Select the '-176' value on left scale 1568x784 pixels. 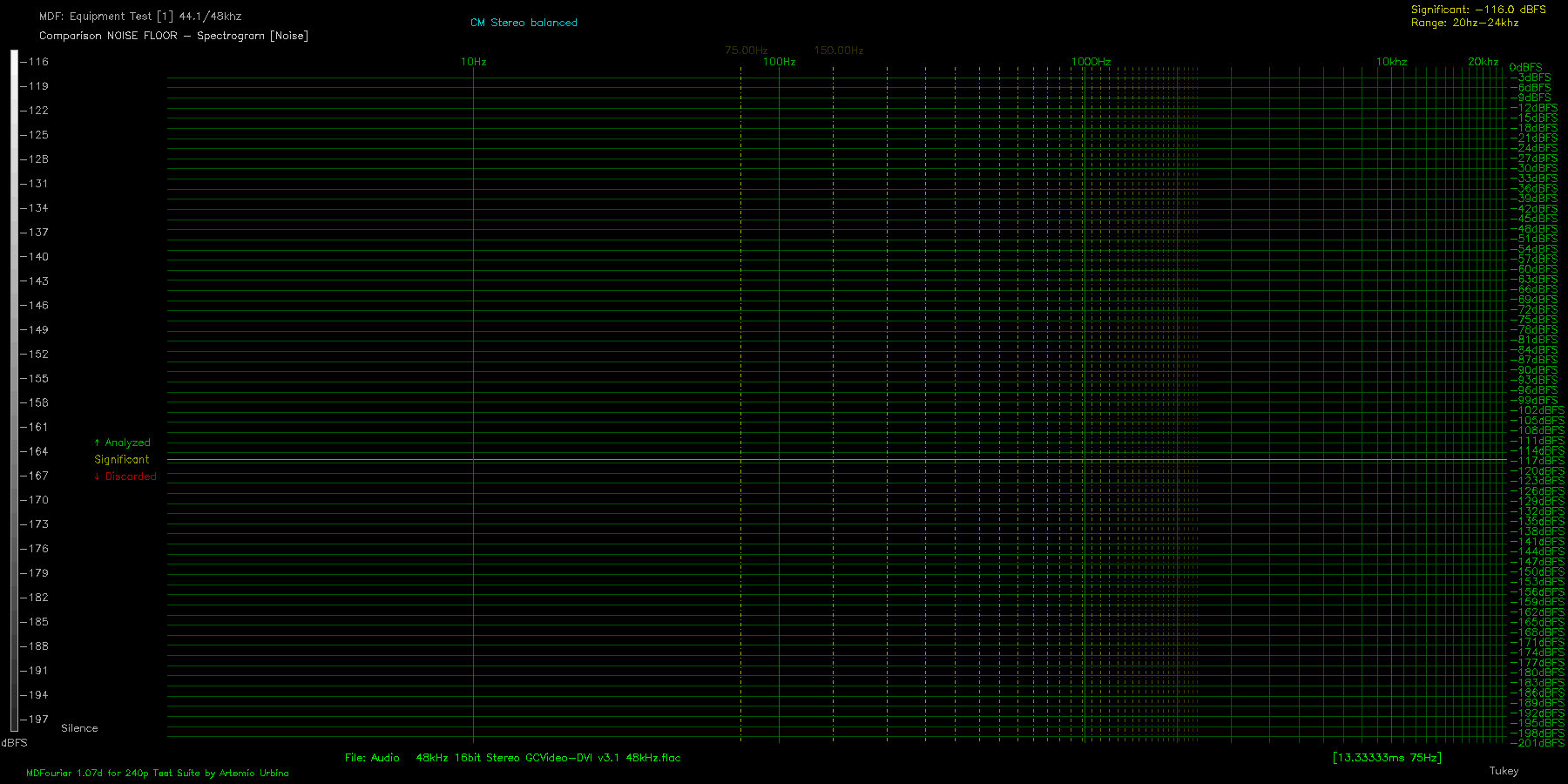[36, 549]
